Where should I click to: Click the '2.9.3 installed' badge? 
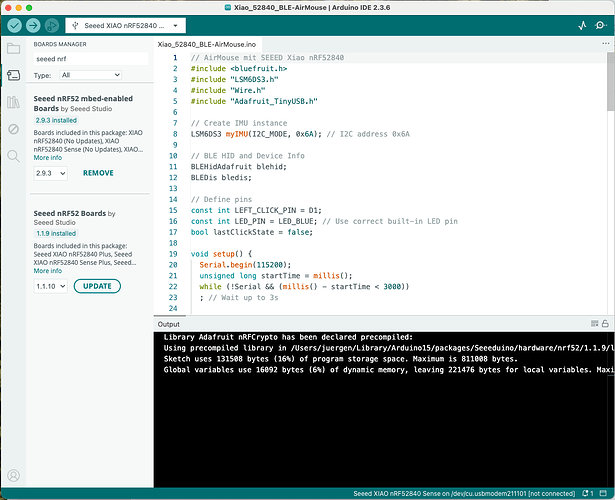click(56, 120)
